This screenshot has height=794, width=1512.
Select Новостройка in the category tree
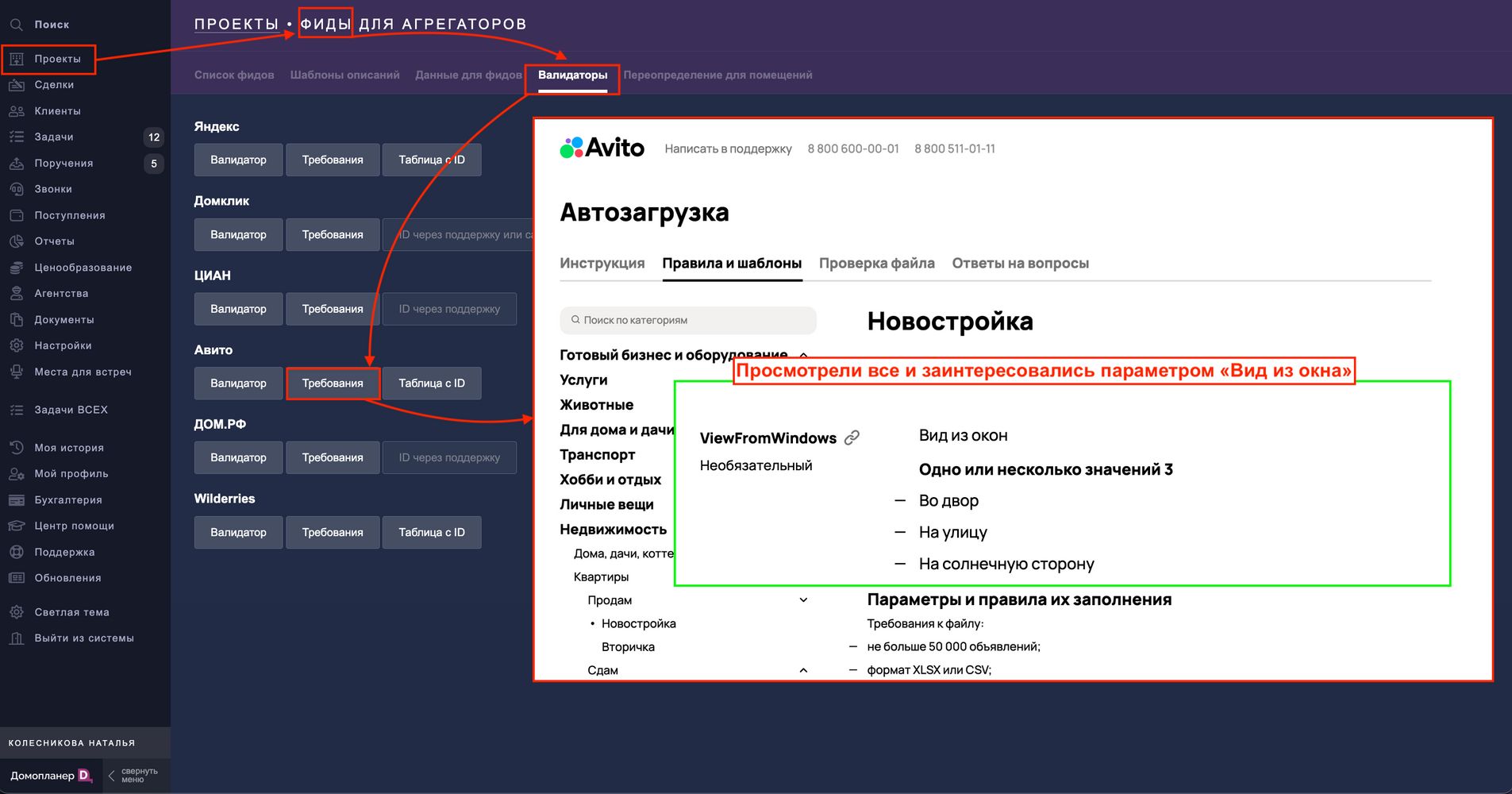point(639,623)
